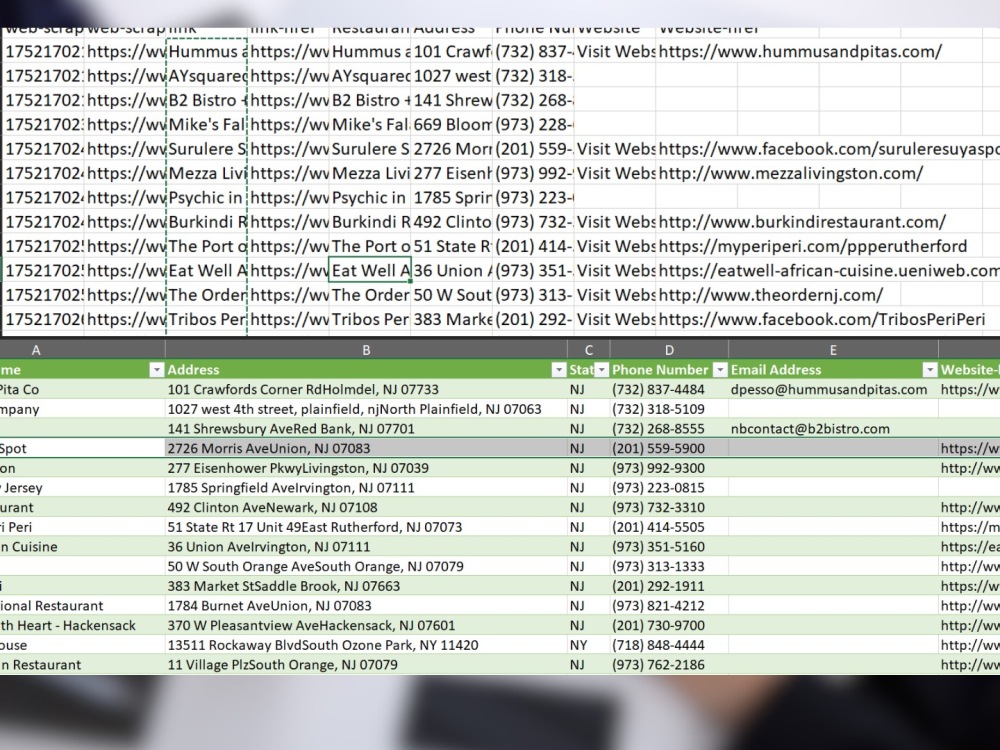Select column E header
This screenshot has height=750, width=1000.
coord(833,349)
